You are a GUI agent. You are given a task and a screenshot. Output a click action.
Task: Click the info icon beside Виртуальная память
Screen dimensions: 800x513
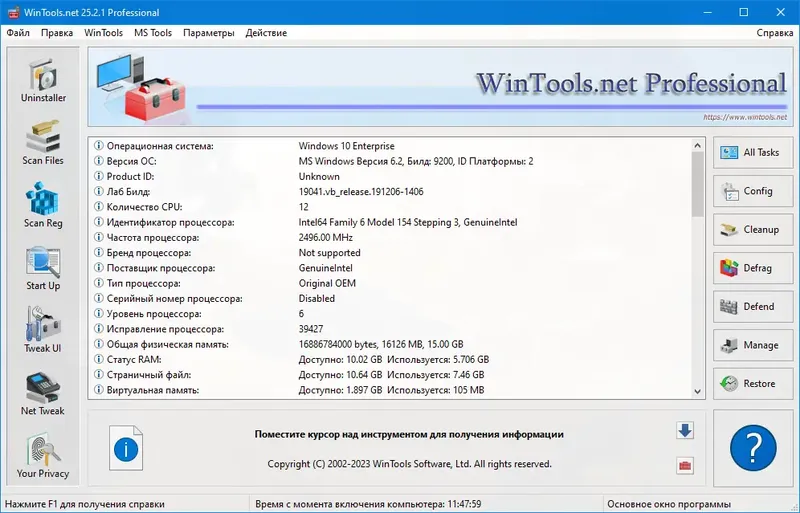tap(99, 390)
